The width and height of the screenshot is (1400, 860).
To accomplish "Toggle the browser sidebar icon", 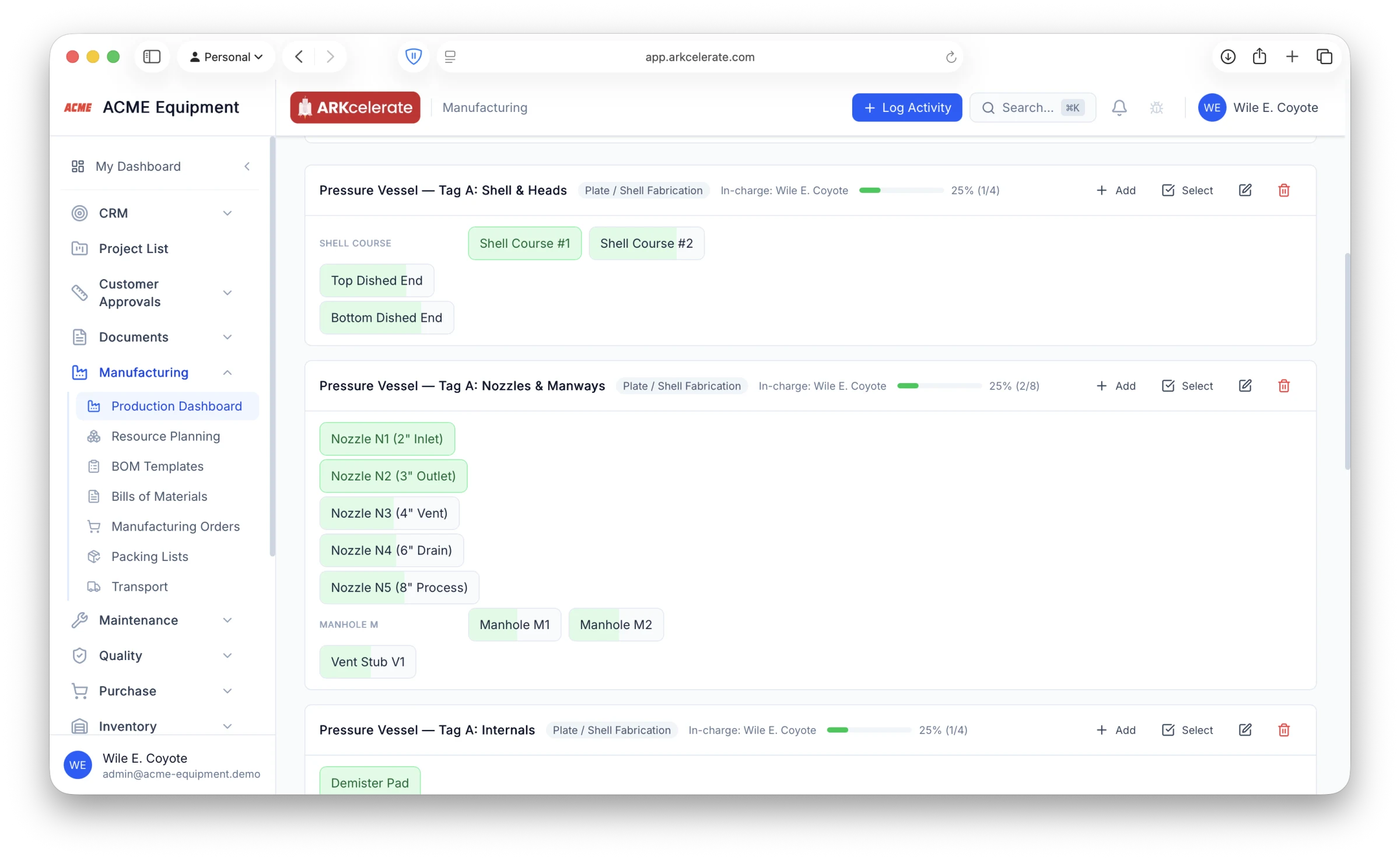I will [x=152, y=57].
